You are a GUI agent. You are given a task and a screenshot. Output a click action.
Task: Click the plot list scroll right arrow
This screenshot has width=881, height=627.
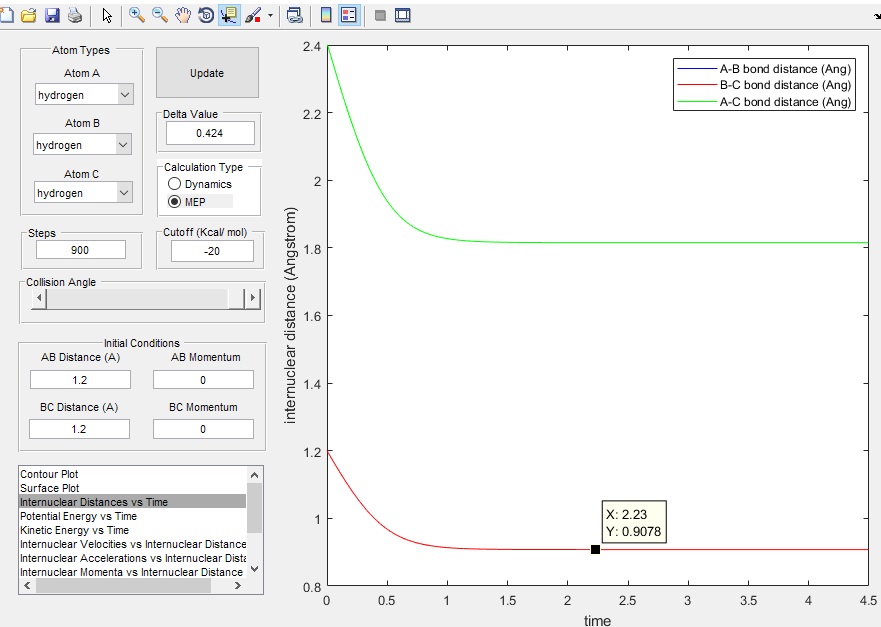click(x=238, y=585)
